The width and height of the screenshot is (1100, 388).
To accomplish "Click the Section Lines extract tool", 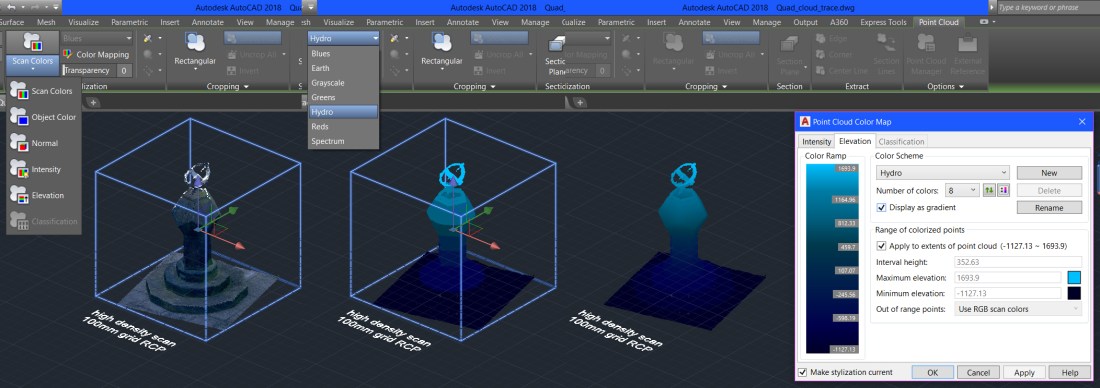I will pos(886,53).
